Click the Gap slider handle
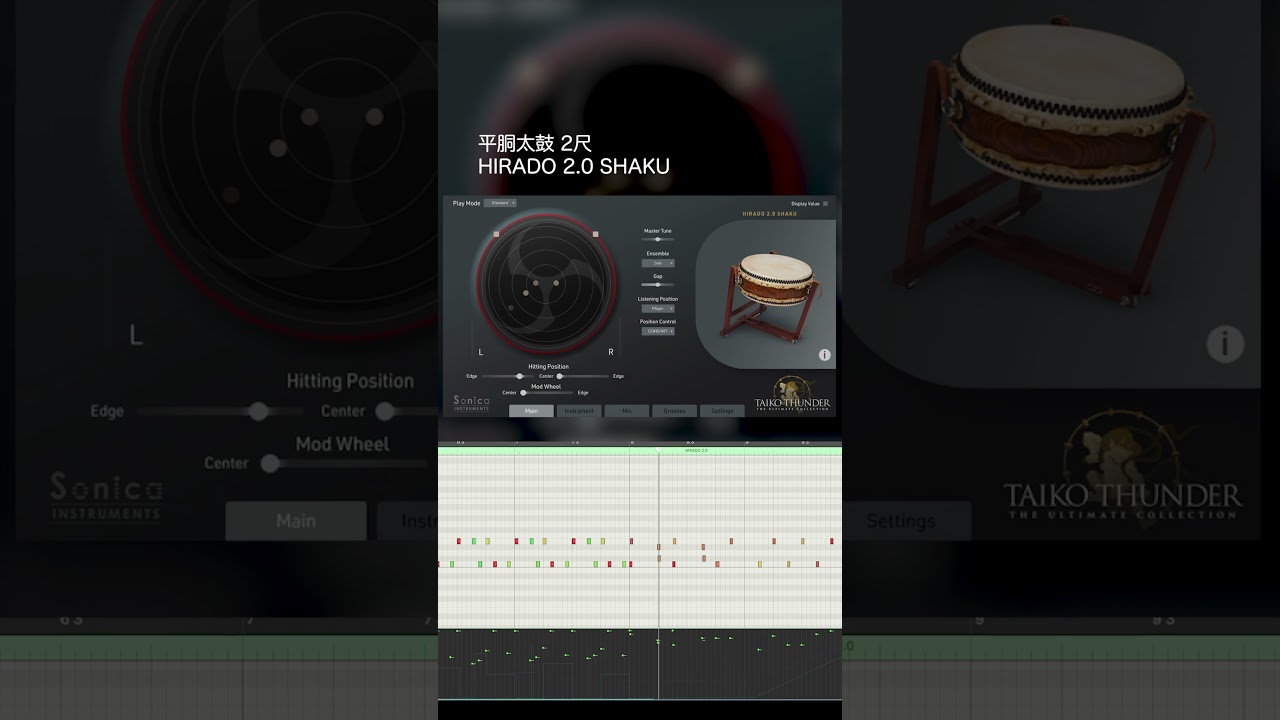This screenshot has height=720, width=1280. 657,285
